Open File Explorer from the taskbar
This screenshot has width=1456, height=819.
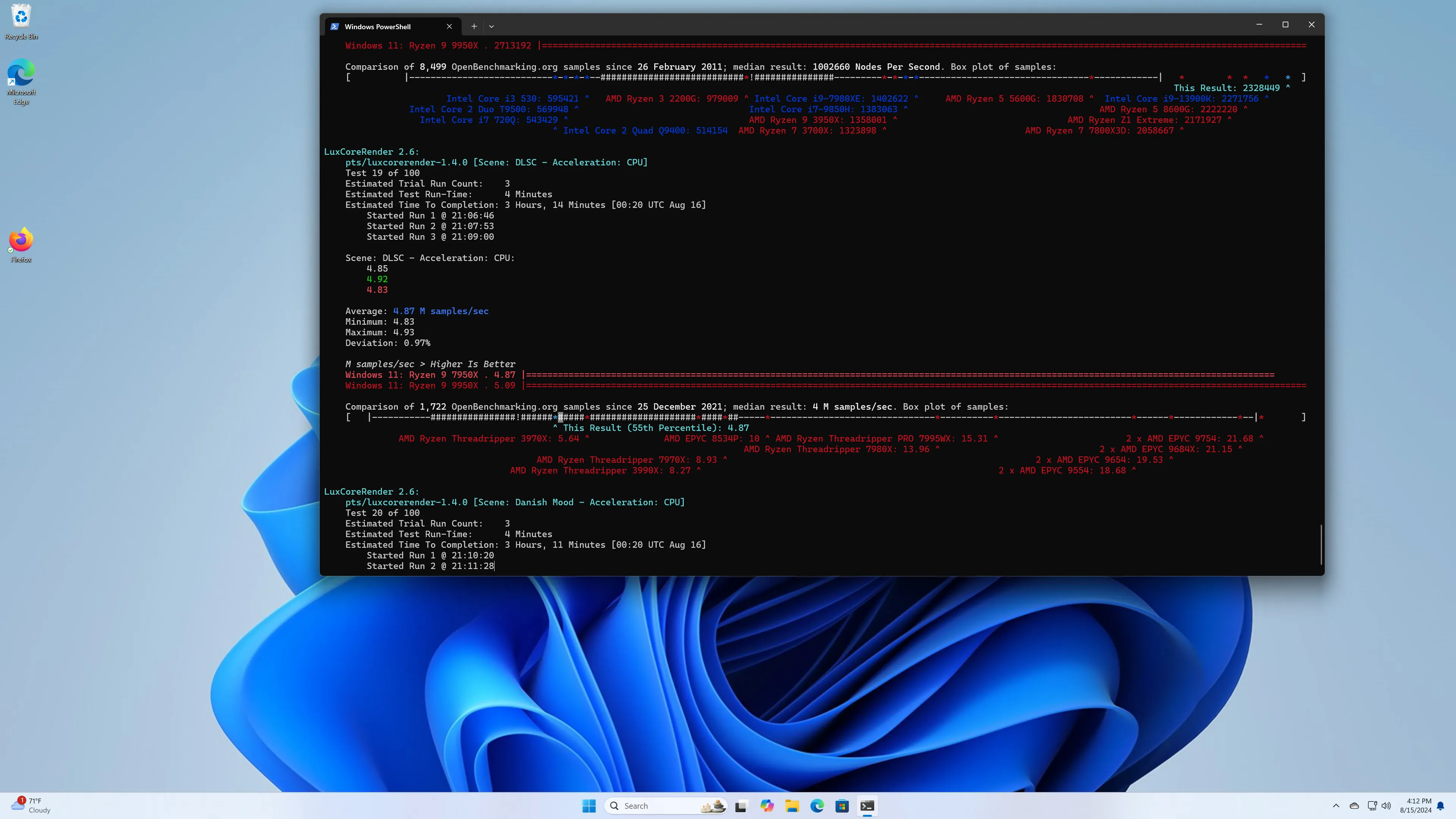click(x=792, y=806)
